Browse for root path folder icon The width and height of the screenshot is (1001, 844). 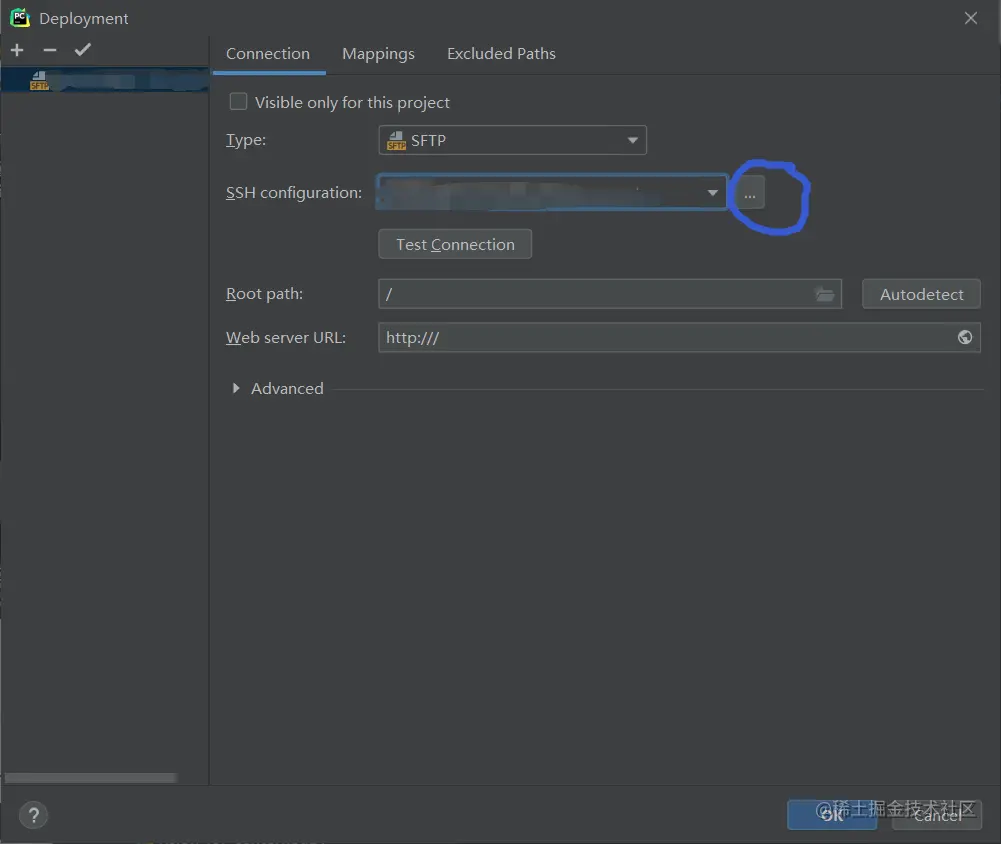coord(825,294)
